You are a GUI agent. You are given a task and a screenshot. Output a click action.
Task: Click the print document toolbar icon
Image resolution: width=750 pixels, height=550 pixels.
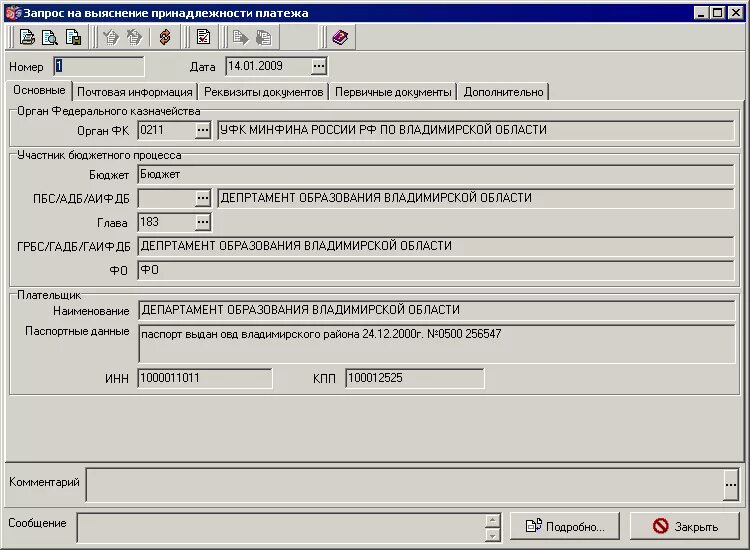pyautogui.click(x=27, y=37)
